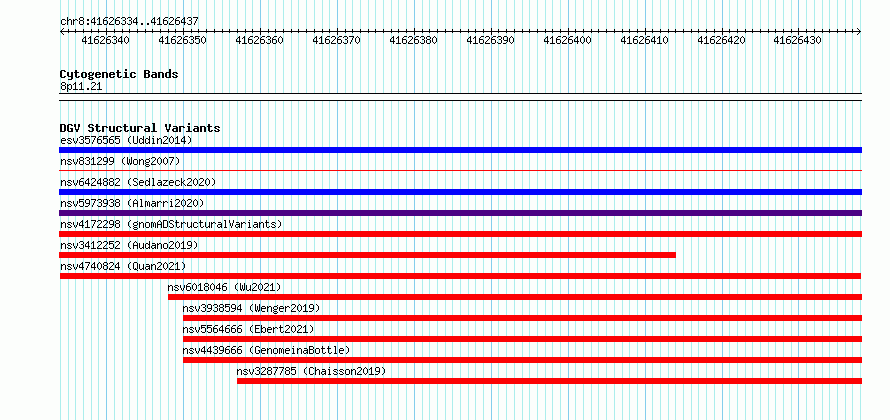
Task: Select the shorter red nsv3412252 bar
Action: 367,255
